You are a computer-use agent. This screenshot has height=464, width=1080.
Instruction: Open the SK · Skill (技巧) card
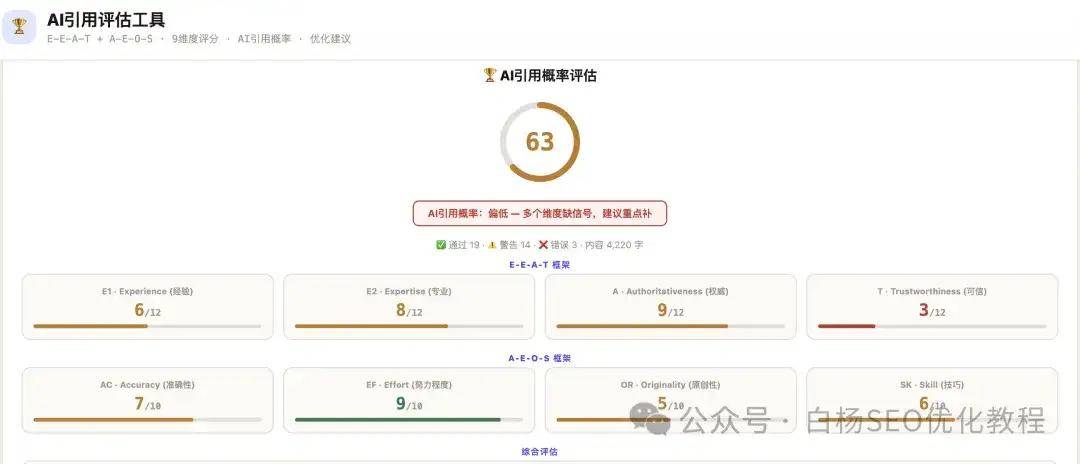pos(932,401)
